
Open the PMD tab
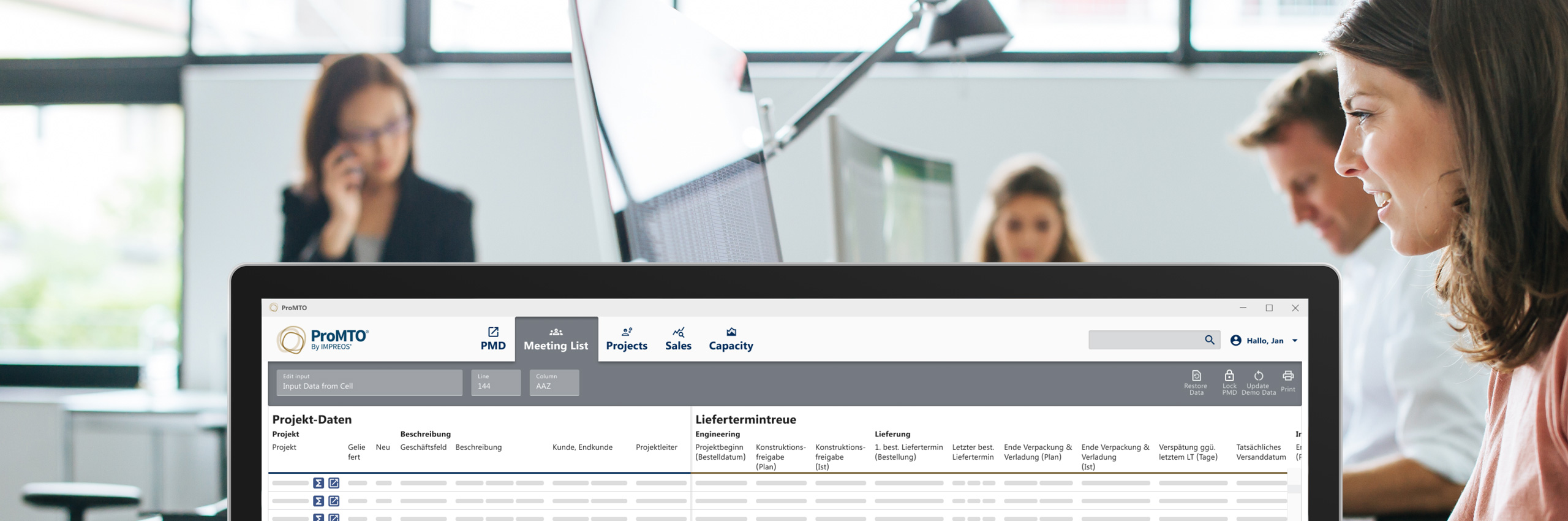coord(493,339)
